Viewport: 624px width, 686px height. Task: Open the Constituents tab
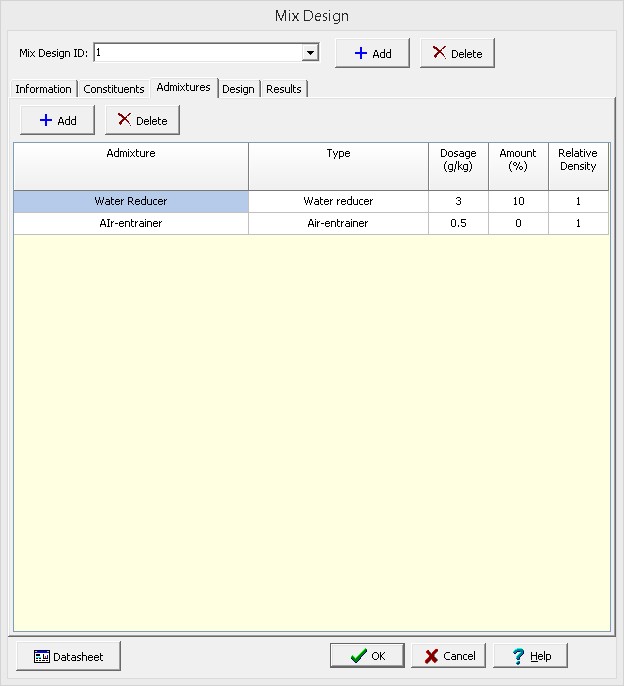click(x=114, y=89)
